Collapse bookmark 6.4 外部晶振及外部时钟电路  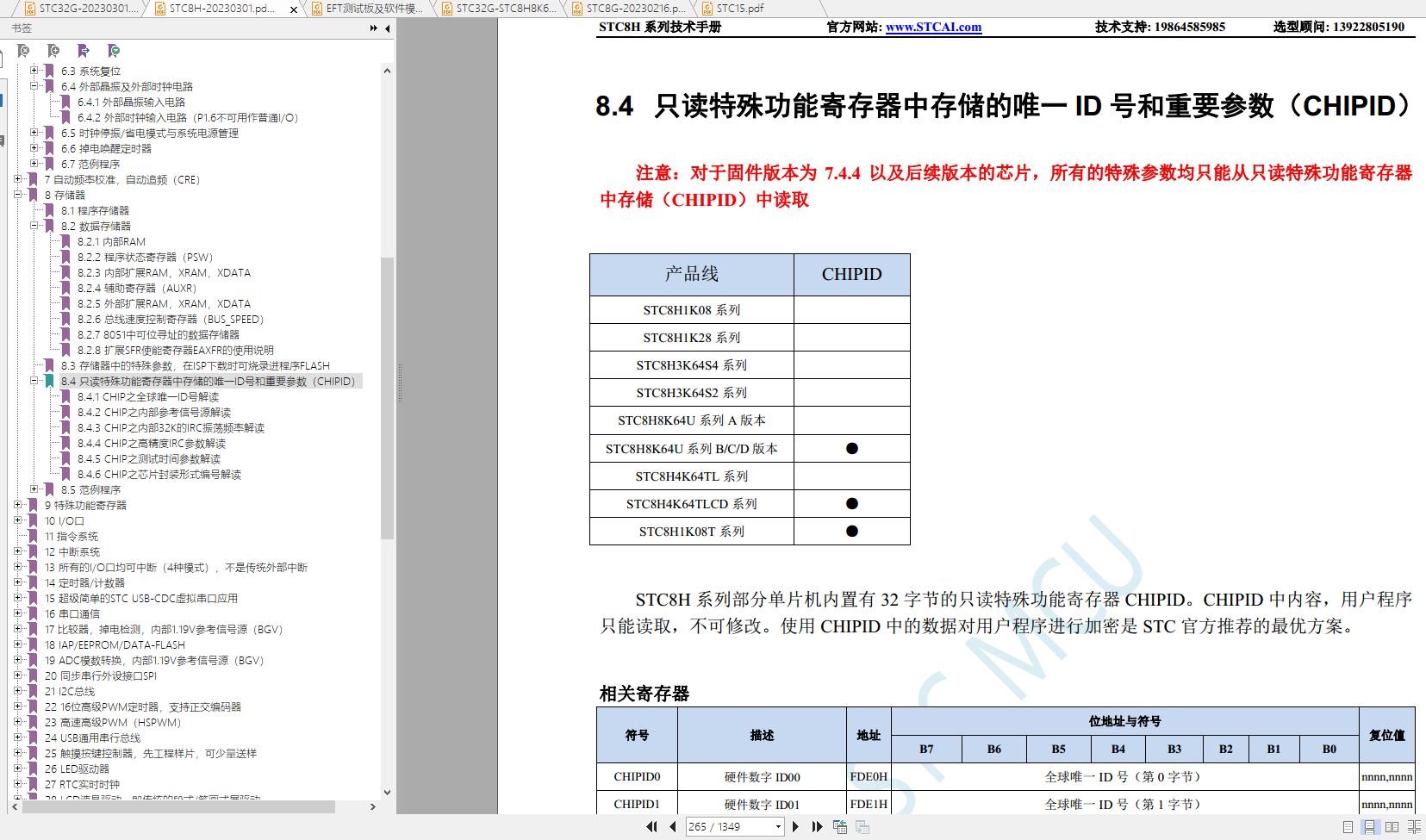(34, 86)
